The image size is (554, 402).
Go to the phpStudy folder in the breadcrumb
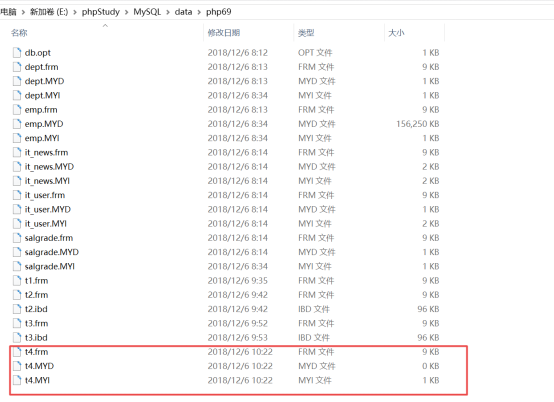(101, 12)
